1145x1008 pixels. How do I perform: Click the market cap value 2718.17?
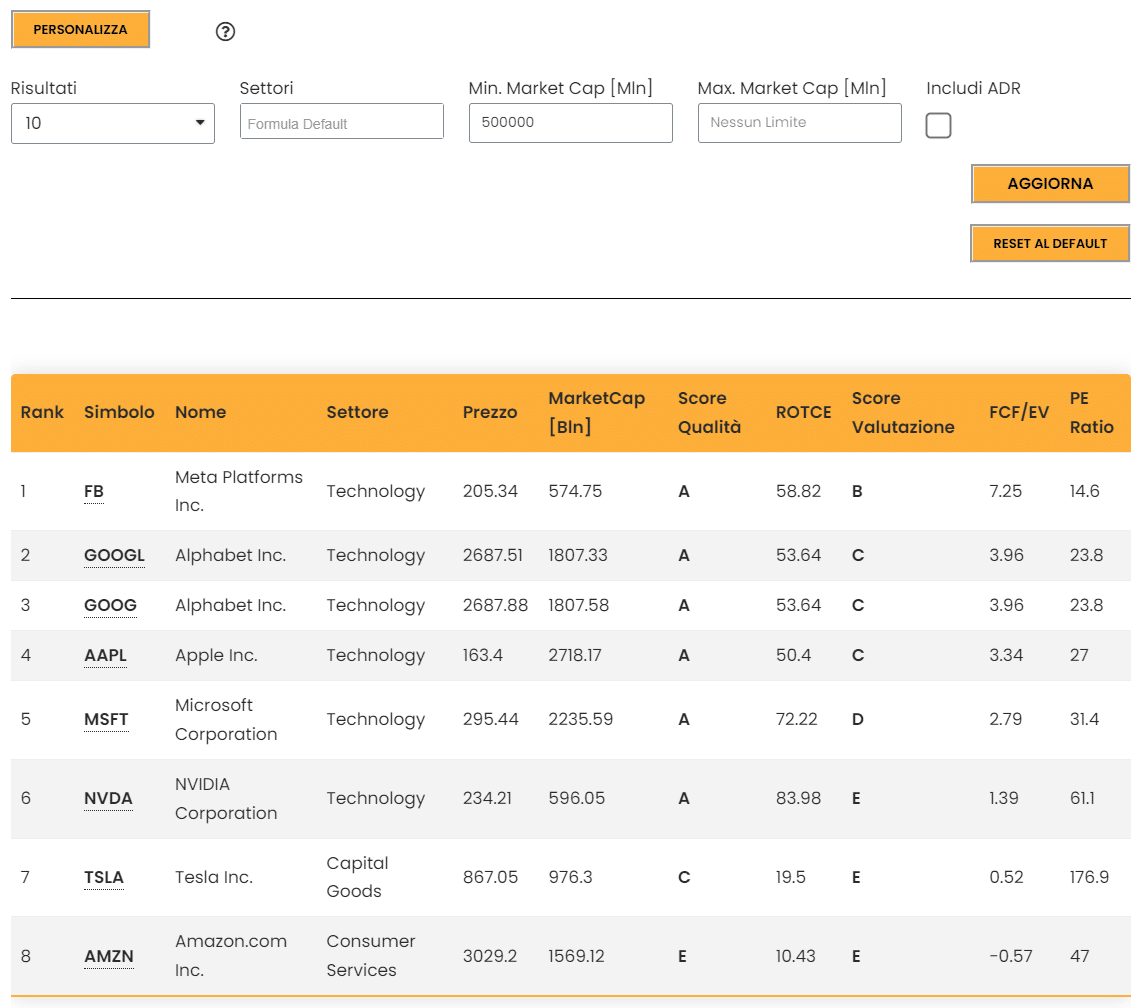[x=575, y=655]
